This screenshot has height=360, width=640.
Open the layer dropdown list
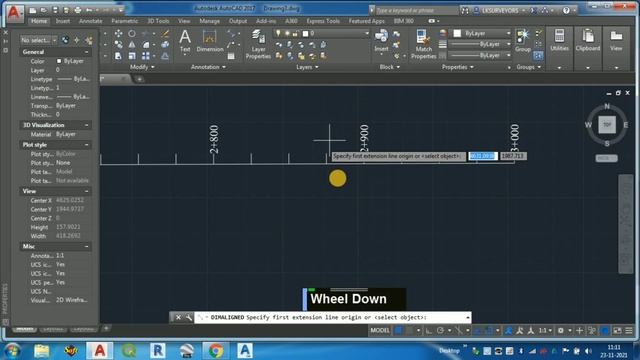[x=367, y=33]
